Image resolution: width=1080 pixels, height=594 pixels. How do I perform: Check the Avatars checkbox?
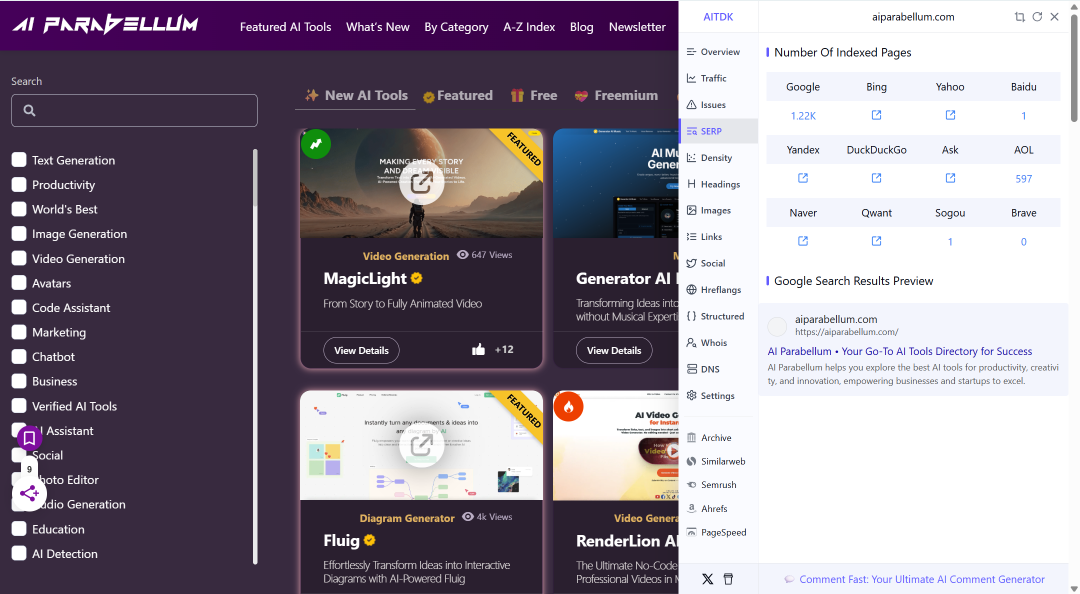[19, 283]
